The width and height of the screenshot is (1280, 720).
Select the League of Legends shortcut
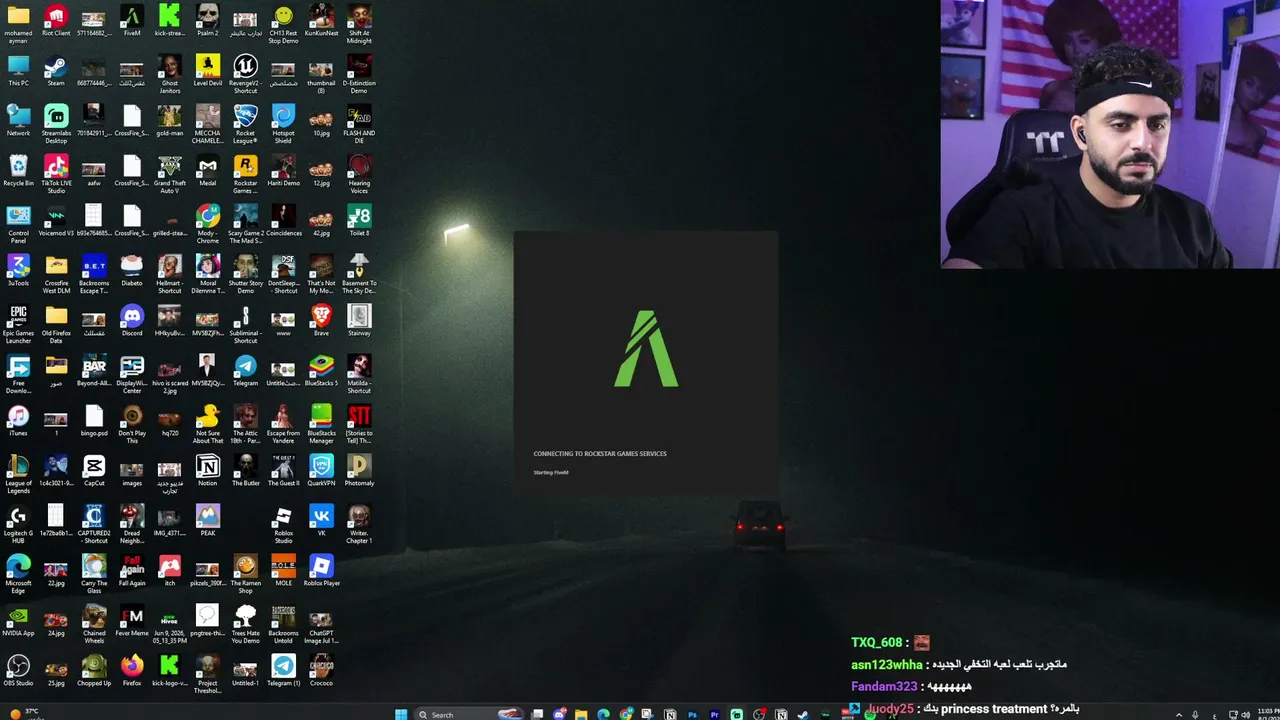(18, 475)
